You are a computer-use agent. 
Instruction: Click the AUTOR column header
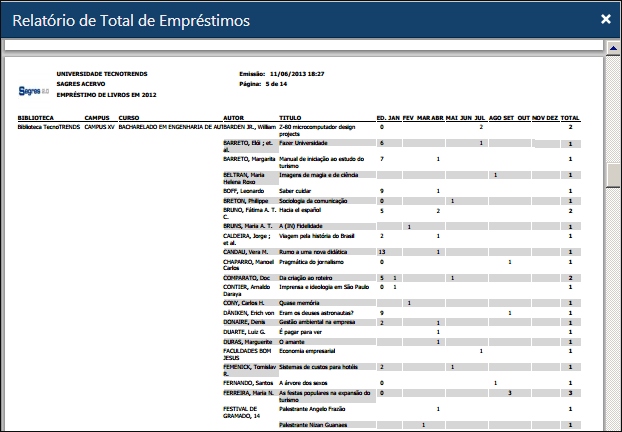click(x=233, y=118)
